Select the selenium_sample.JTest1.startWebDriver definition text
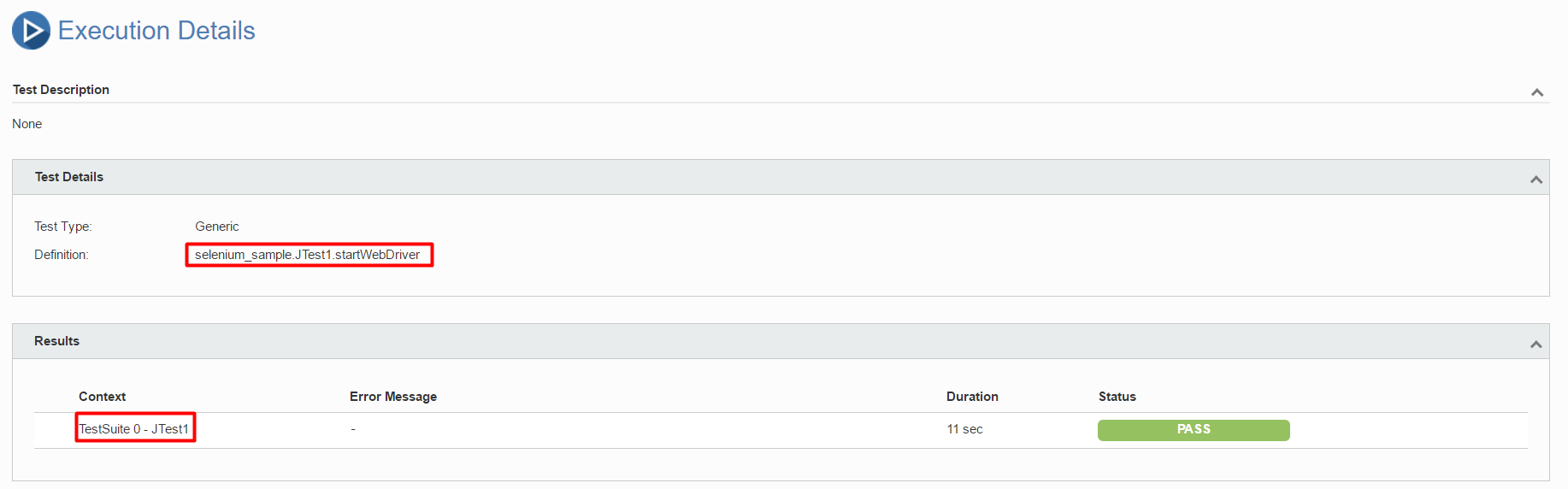The width and height of the screenshot is (1568, 489). pyautogui.click(x=308, y=255)
